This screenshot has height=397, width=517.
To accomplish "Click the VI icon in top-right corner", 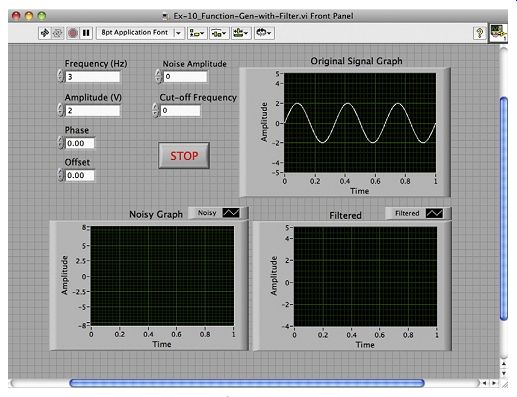I will (499, 33).
